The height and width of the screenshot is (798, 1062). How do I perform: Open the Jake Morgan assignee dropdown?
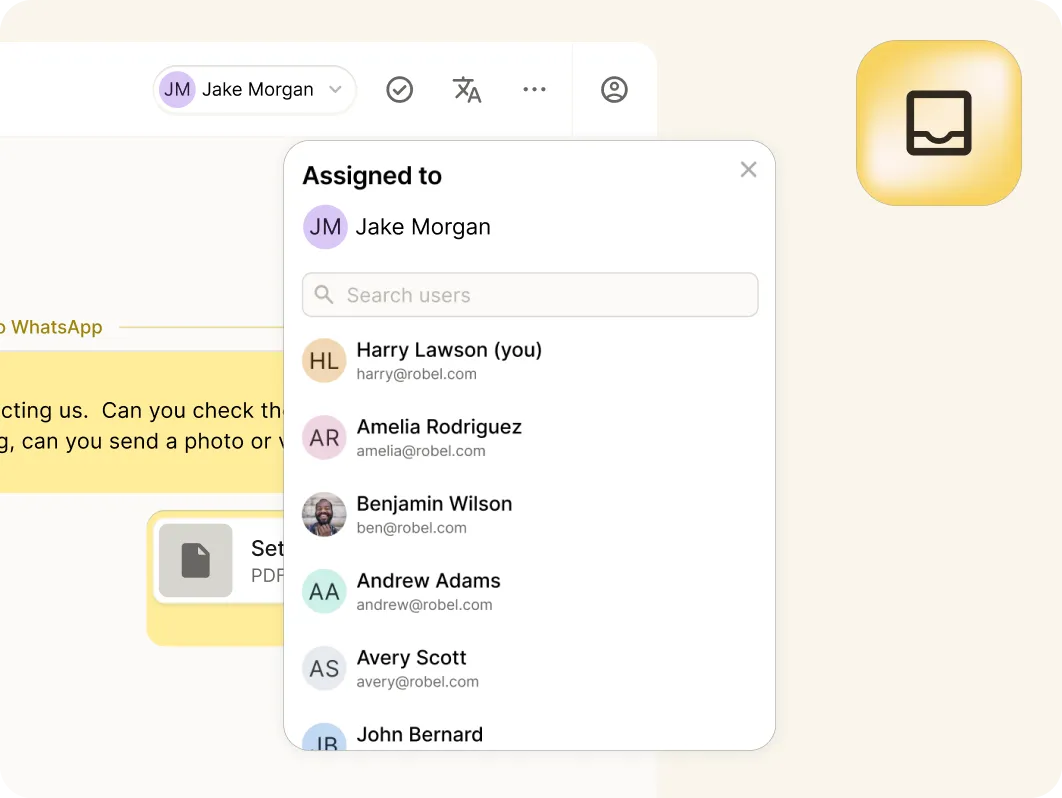255,89
